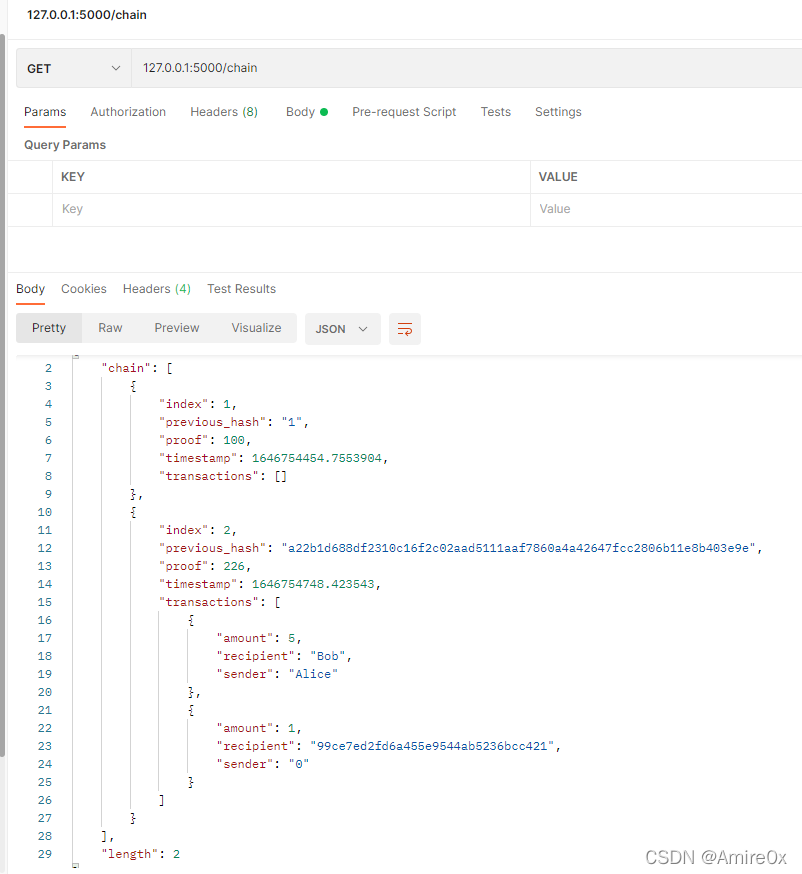Open the request Headers (8) tab
The image size is (802, 874).
tap(224, 112)
